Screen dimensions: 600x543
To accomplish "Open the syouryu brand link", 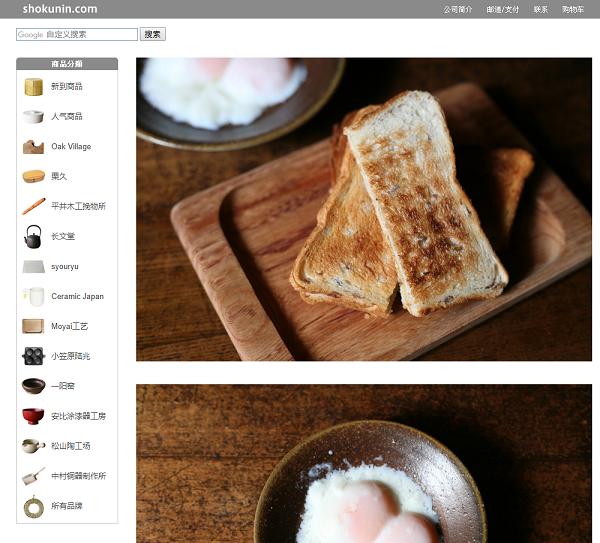I will click(65, 267).
